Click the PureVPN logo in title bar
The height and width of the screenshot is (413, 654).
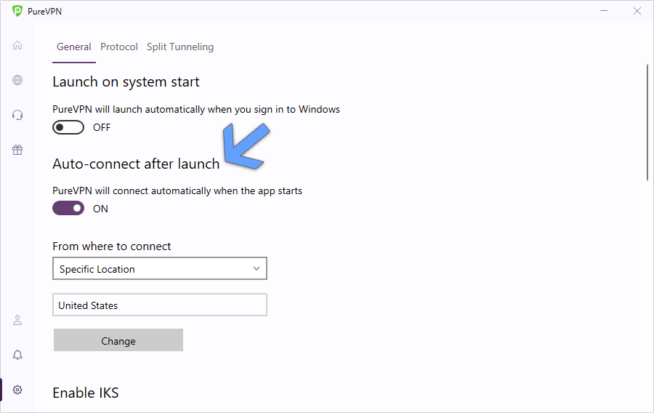[x=17, y=11]
